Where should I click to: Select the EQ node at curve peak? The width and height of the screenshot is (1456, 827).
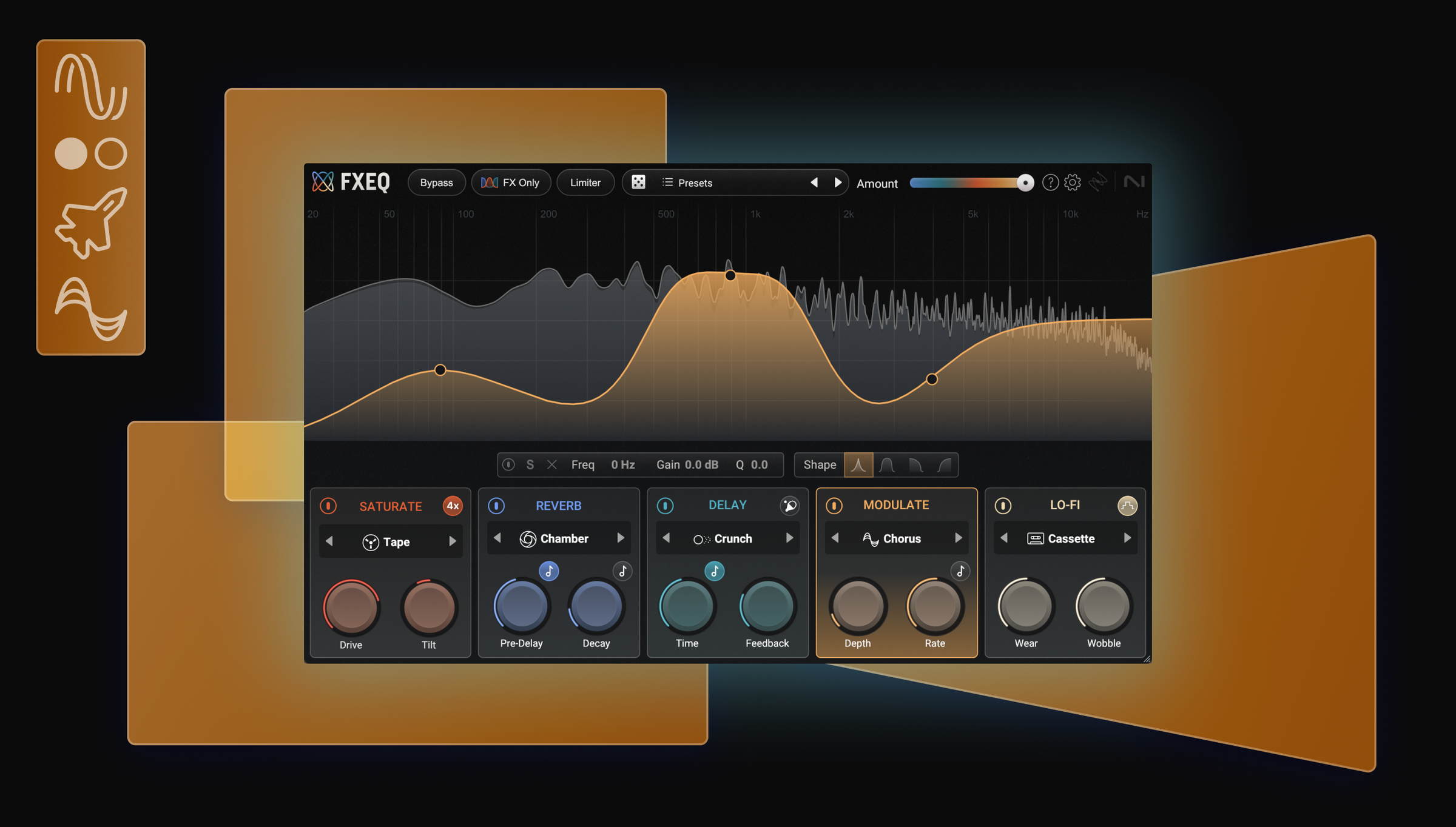point(730,275)
